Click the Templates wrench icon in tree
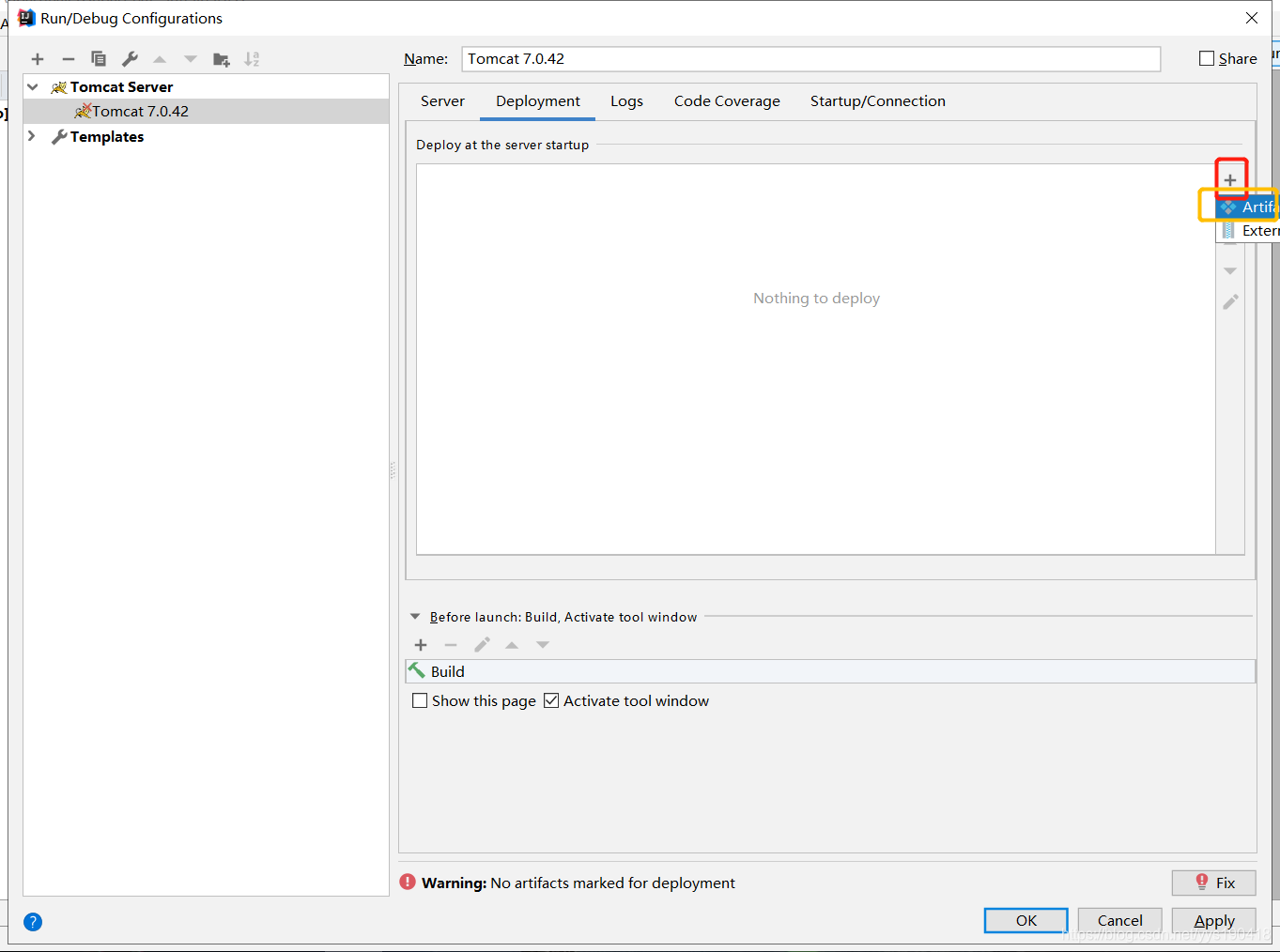This screenshot has width=1280, height=952. tap(58, 137)
